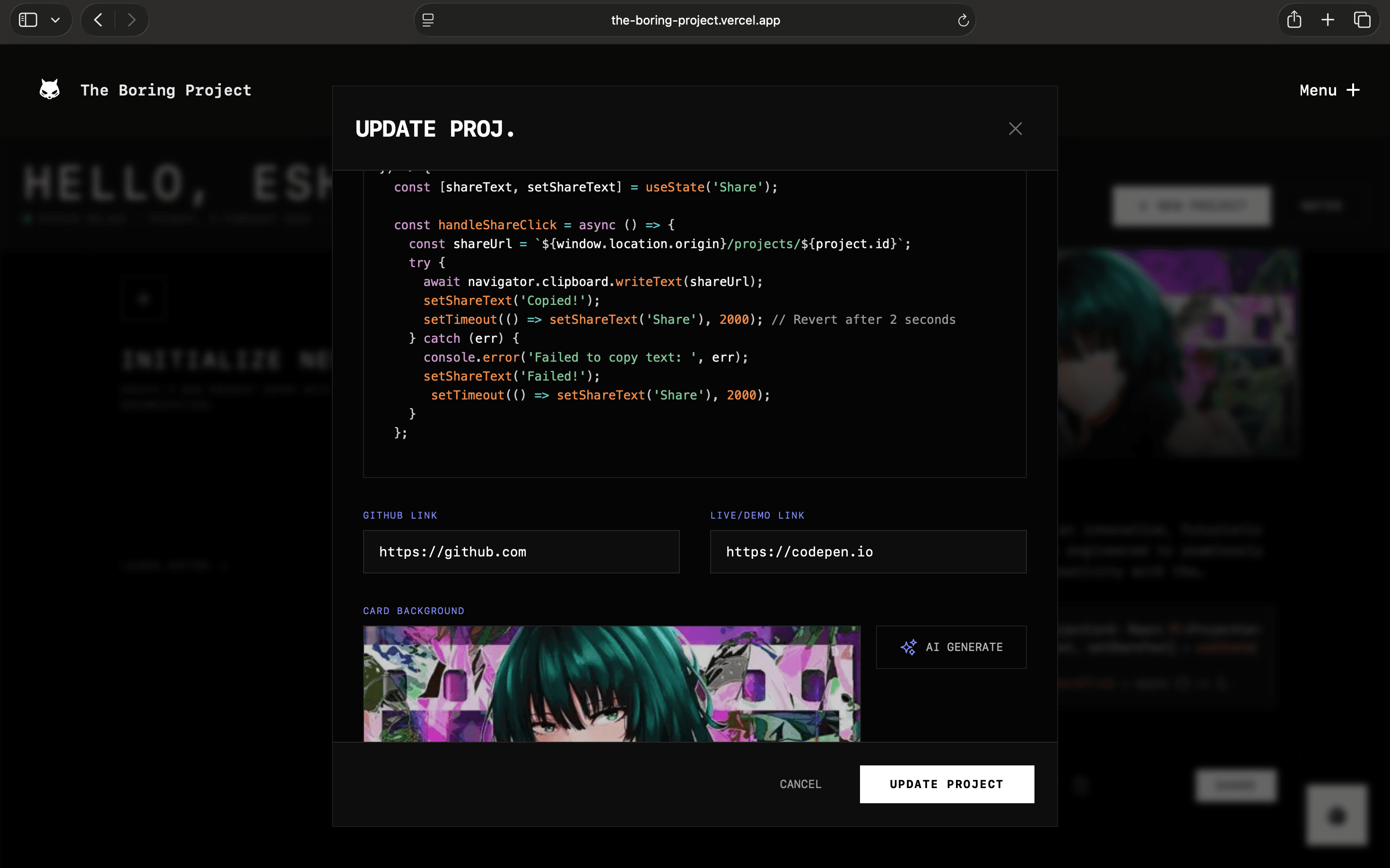
Task: Click the const shareUrl code line
Action: [x=660, y=244]
